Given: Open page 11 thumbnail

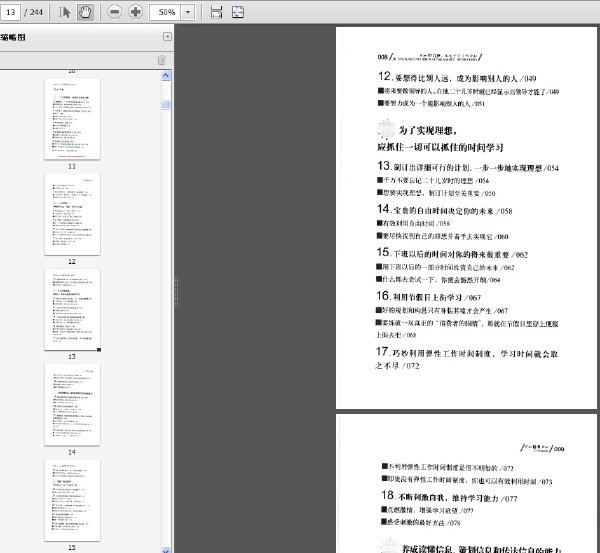Looking at the screenshot, I should (72, 119).
